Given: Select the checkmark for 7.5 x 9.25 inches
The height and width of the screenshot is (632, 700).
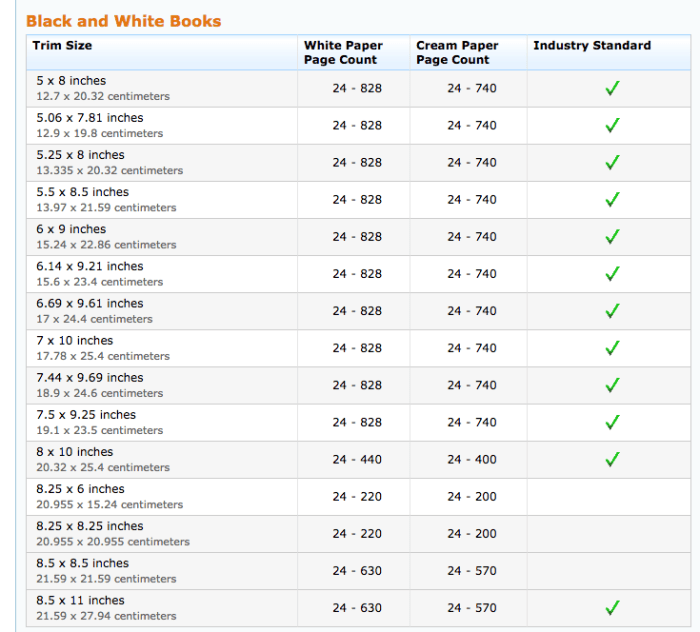Looking at the screenshot, I should tap(612, 422).
